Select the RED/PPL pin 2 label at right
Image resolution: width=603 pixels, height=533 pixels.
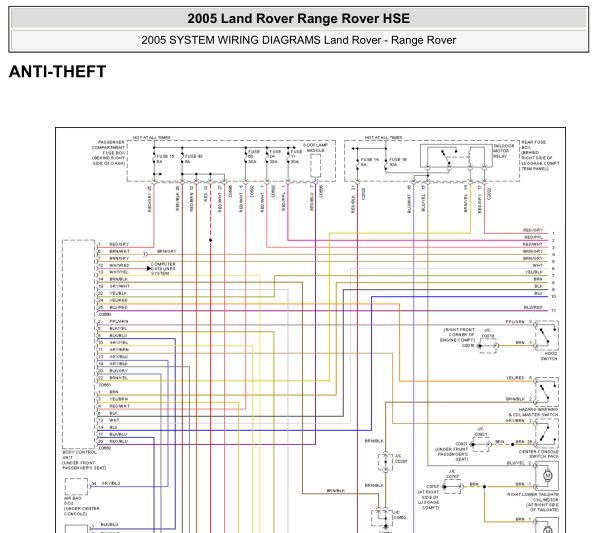pyautogui.click(x=533, y=237)
